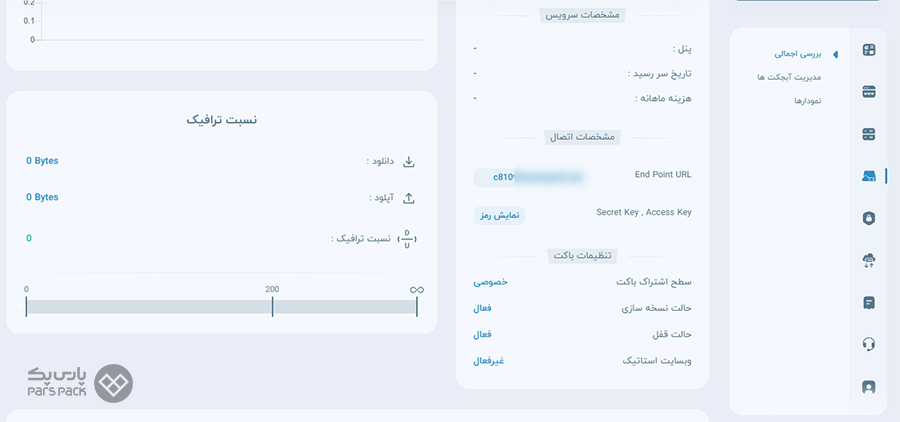The image size is (900, 422).
Task: Open the مدیریت آبجکت ها menu item
Action: [789, 77]
